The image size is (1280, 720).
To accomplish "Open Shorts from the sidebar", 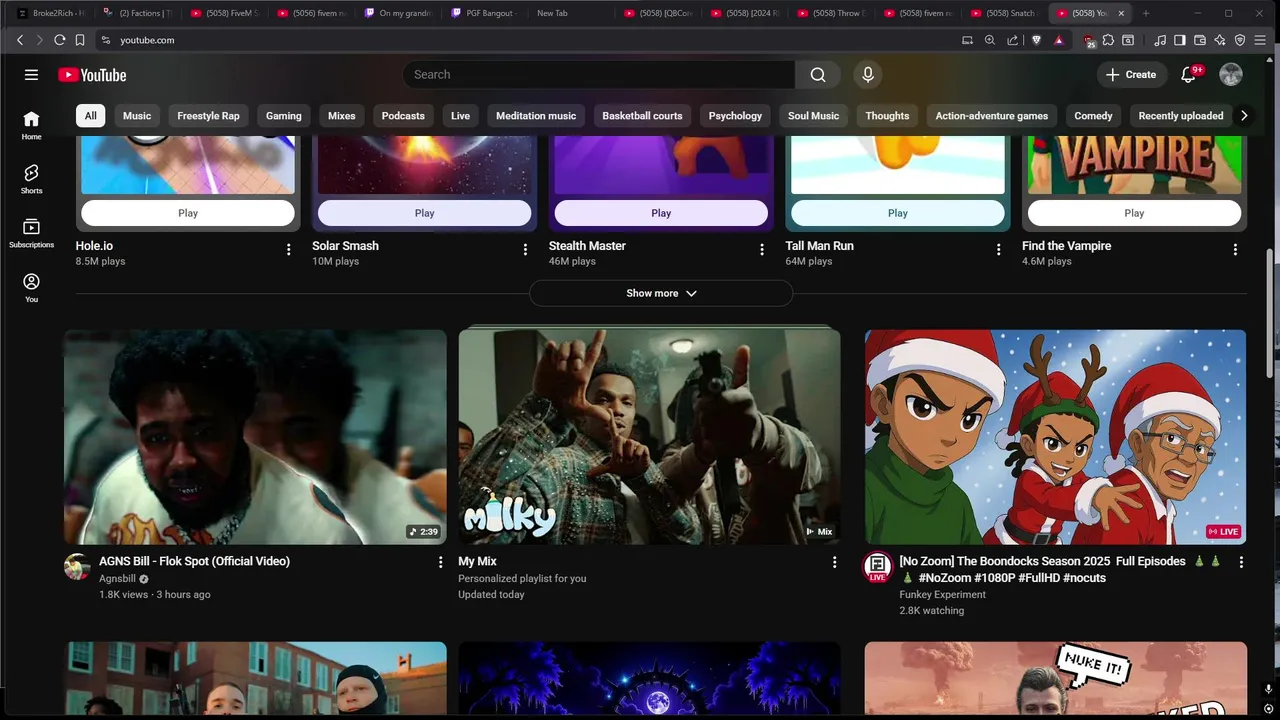I will pos(31,179).
